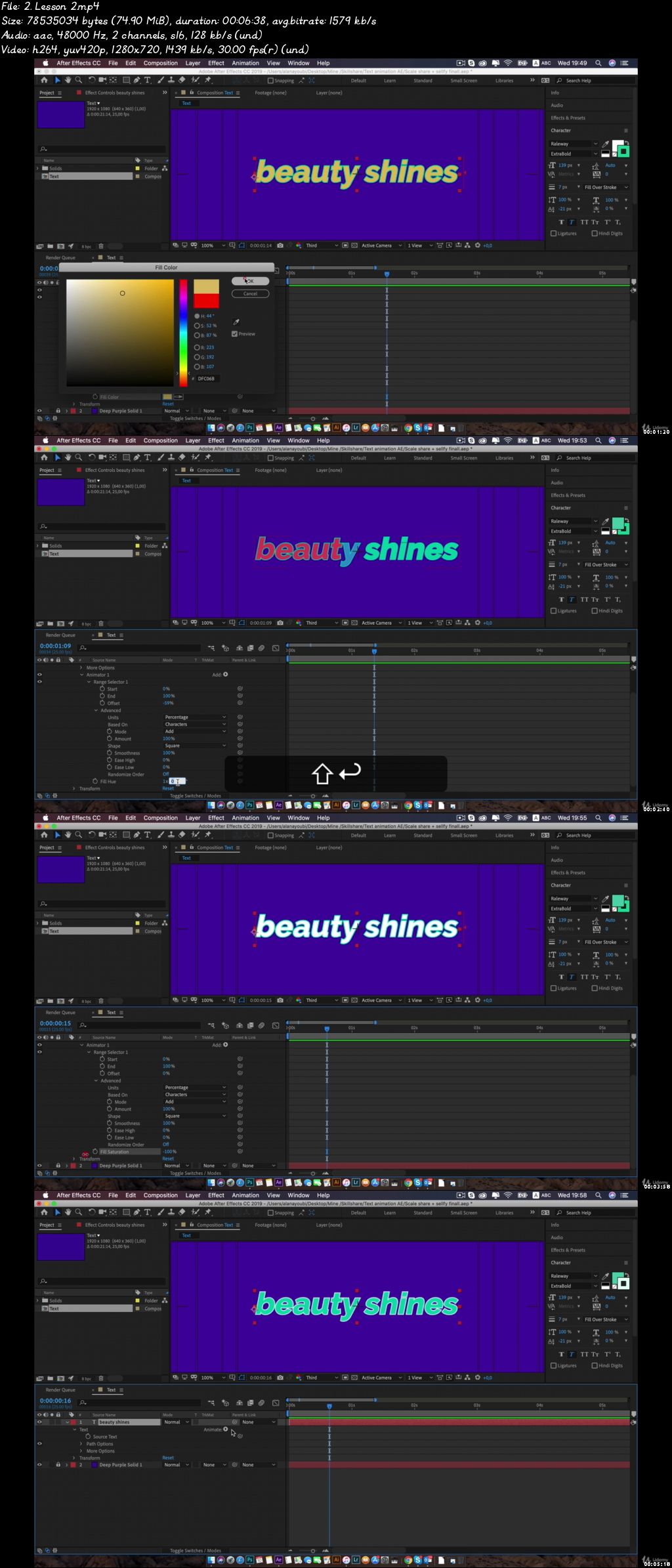Select the Puppet Pin tool in the 19:55 frame
Image resolution: width=672 pixels, height=1568 pixels.
(x=208, y=835)
